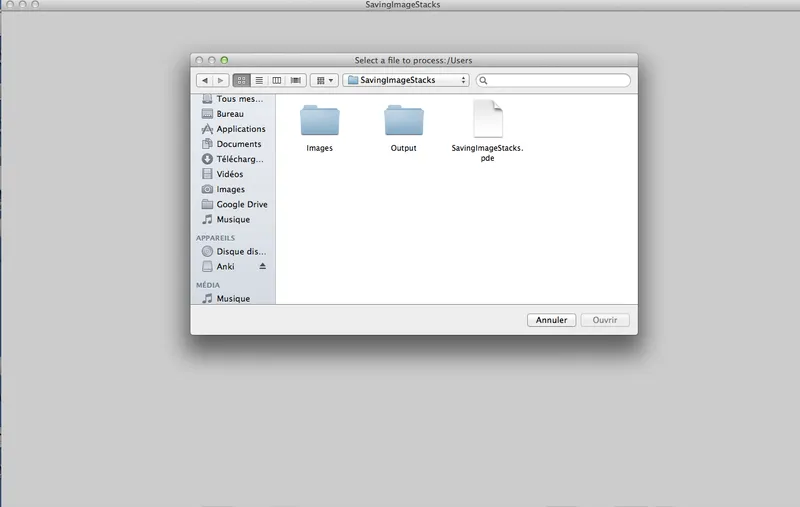800x507 pixels.
Task: Switch to column view
Action: tap(277, 80)
